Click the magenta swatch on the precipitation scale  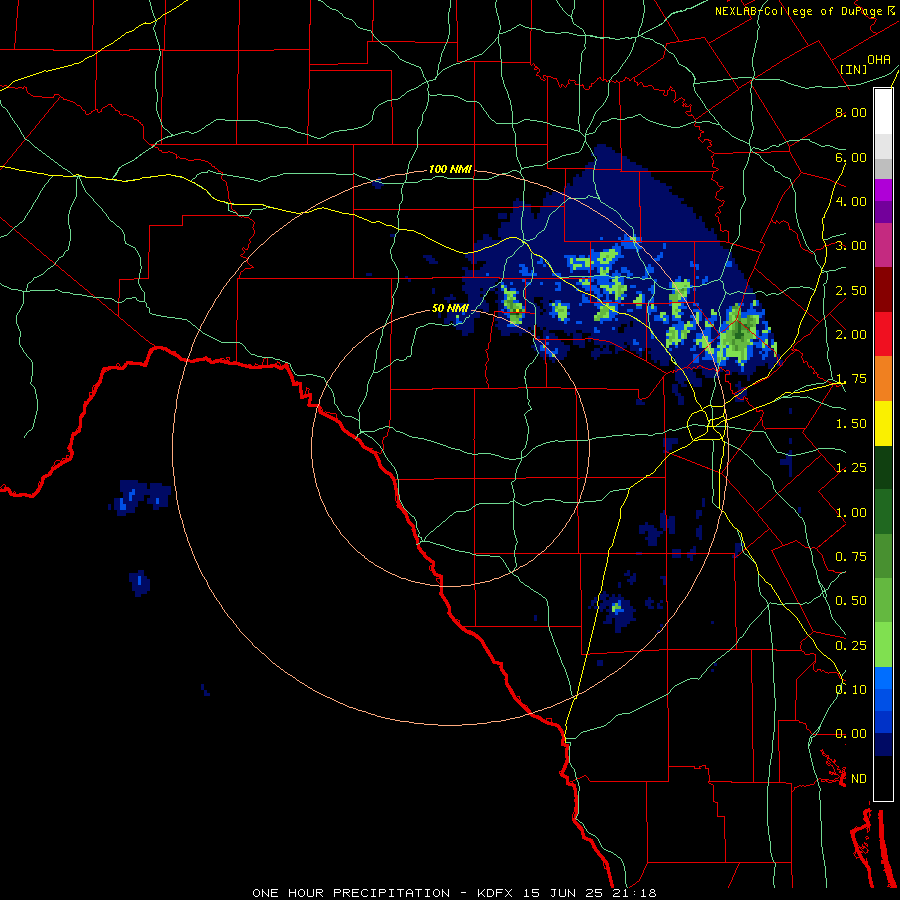[883, 190]
